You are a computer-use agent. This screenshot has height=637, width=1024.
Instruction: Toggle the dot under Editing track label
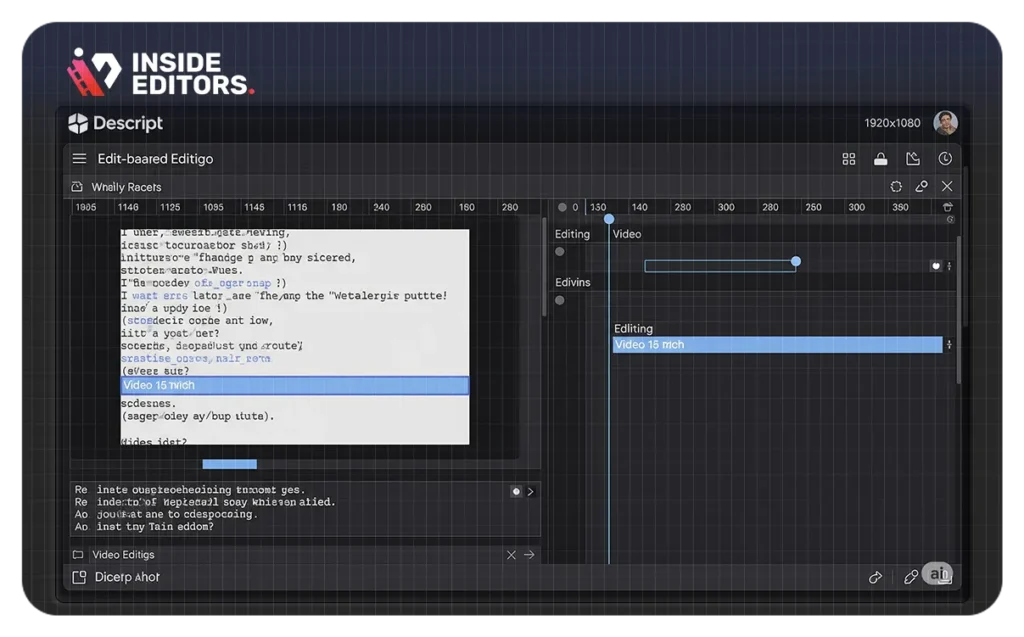(560, 252)
